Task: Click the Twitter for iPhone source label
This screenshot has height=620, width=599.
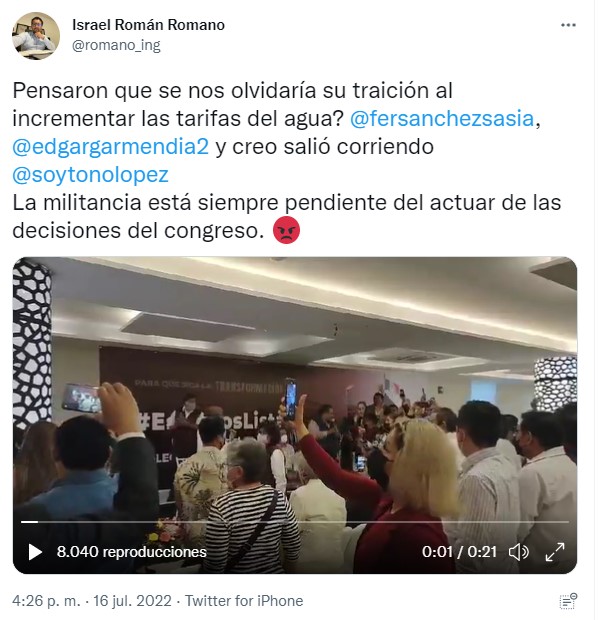Action: coord(244,601)
